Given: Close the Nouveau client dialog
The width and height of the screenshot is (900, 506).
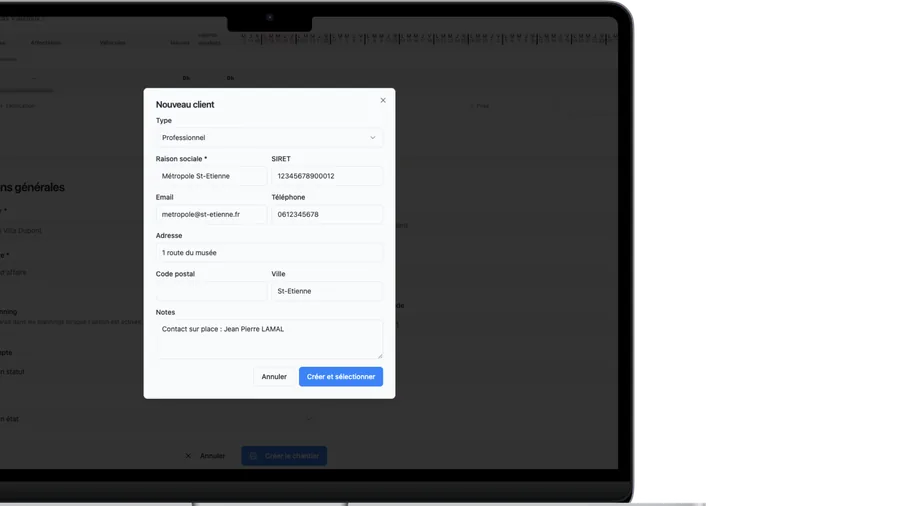Looking at the screenshot, I should pos(383,100).
